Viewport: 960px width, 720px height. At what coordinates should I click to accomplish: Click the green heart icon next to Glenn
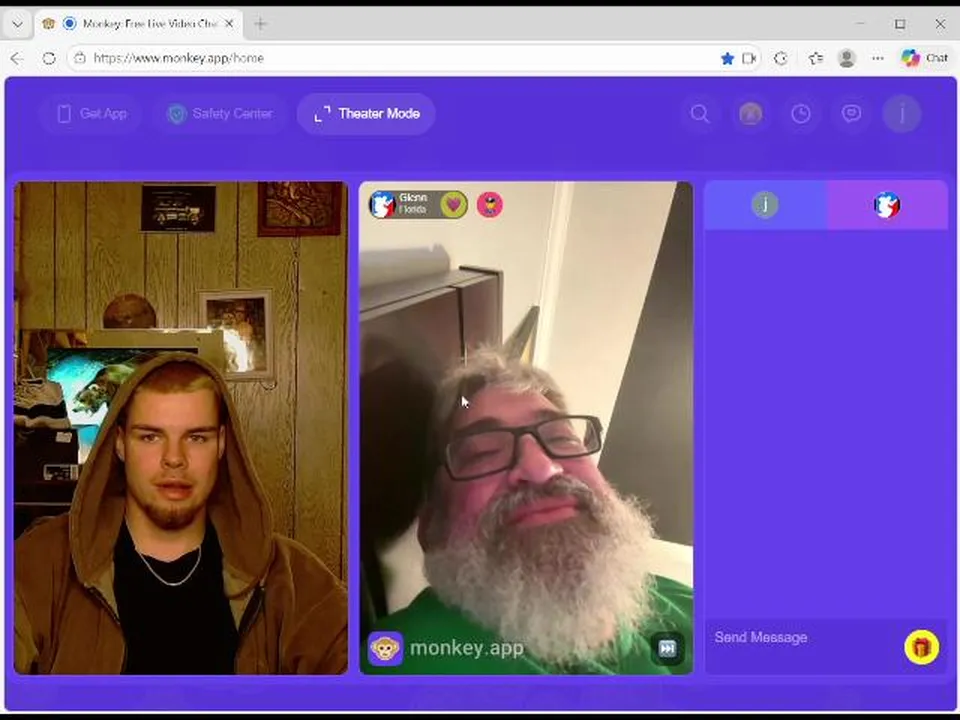454,204
